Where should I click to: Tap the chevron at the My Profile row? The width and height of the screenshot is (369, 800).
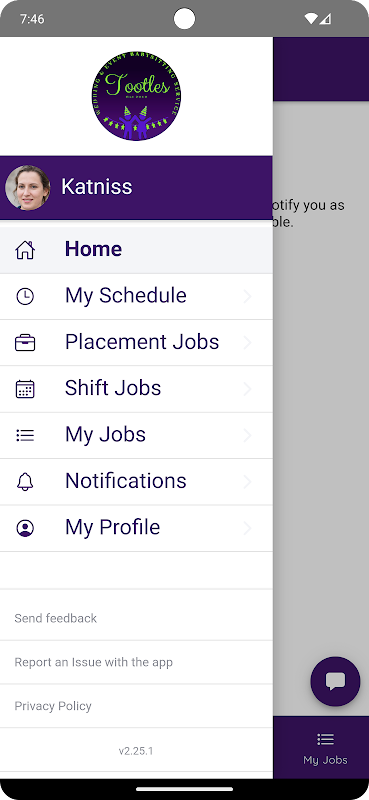click(248, 528)
